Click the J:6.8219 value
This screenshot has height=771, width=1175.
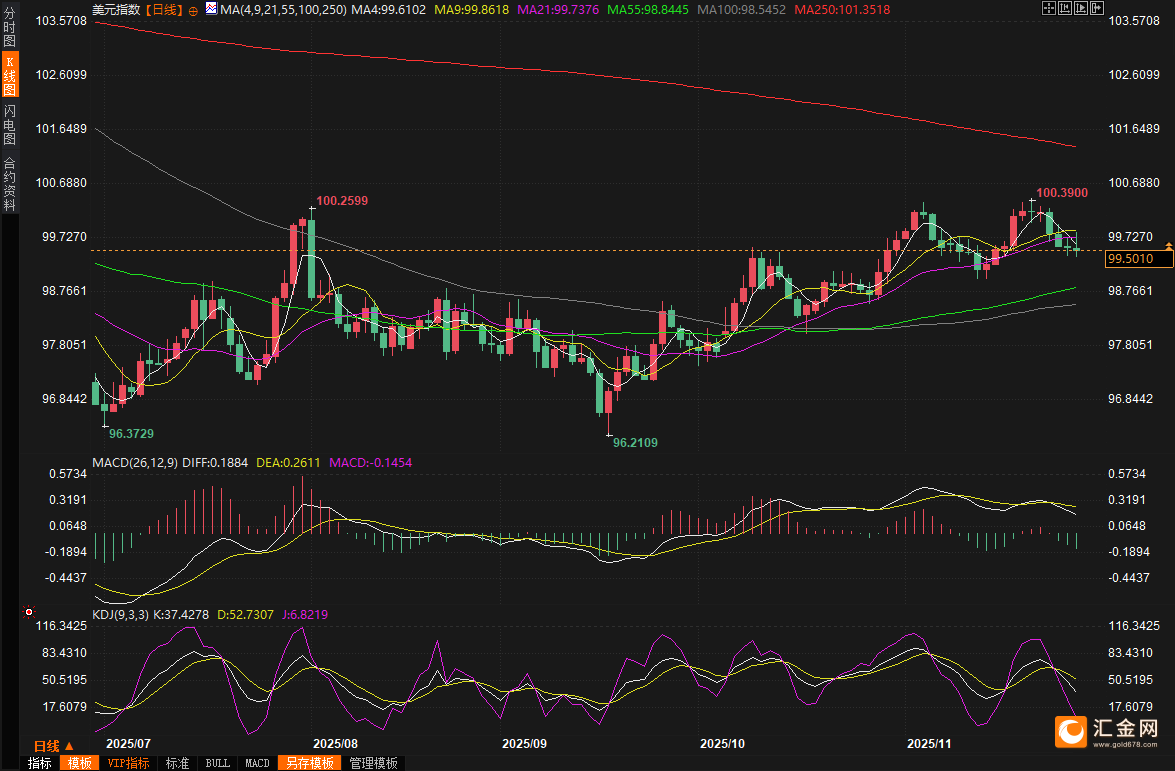pos(305,614)
